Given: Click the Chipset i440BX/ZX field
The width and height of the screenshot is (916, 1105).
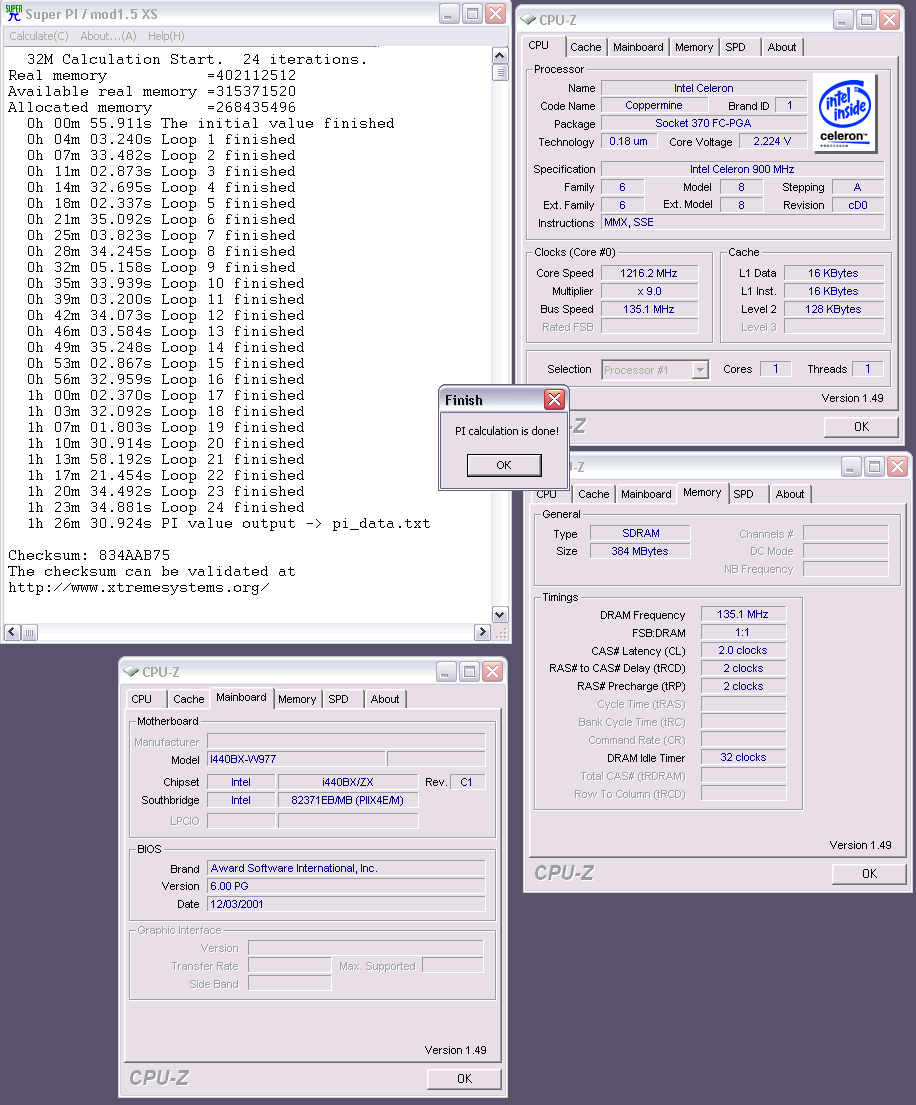Looking at the screenshot, I should [x=348, y=782].
